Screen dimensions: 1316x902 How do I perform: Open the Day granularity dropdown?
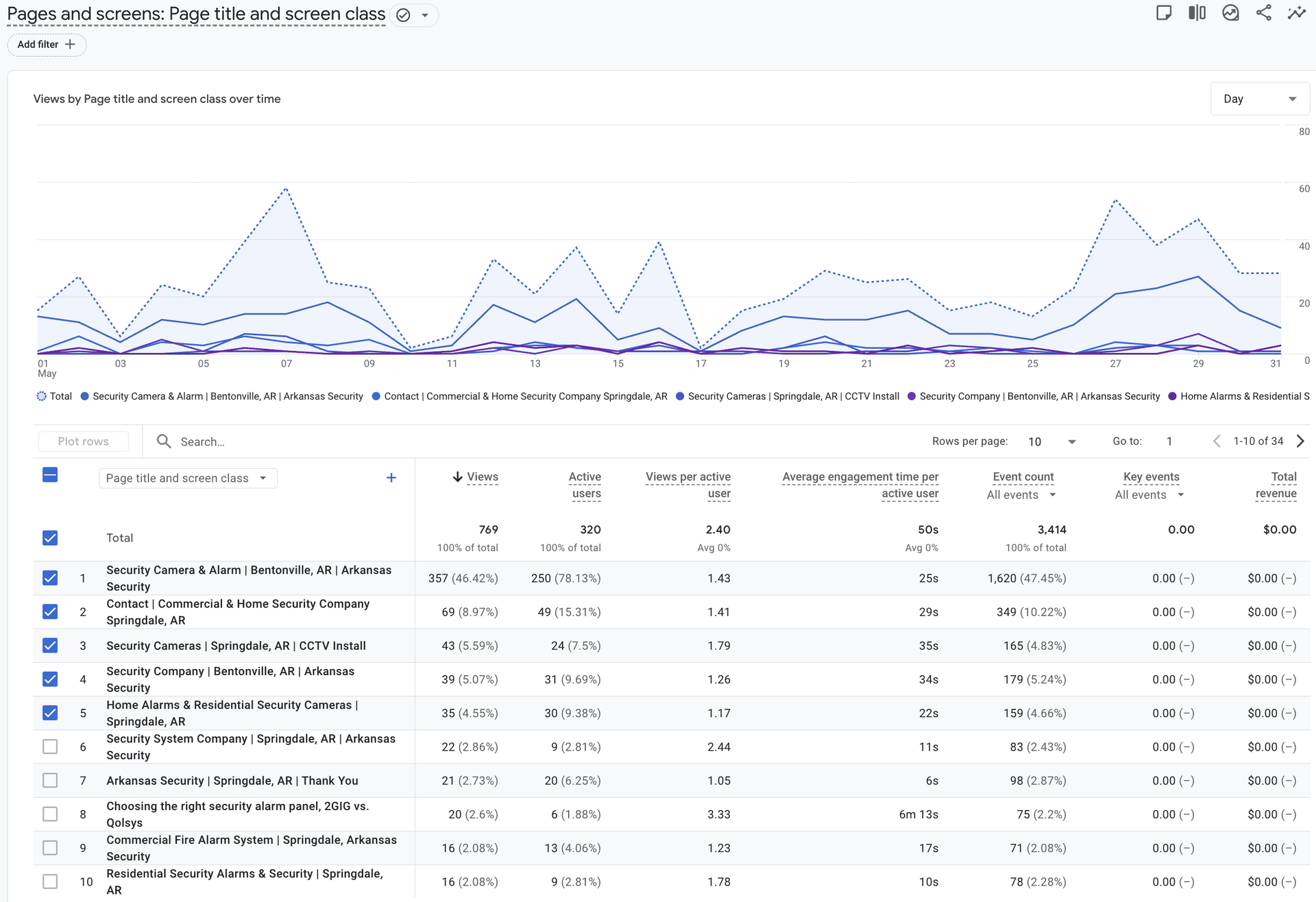click(1259, 99)
